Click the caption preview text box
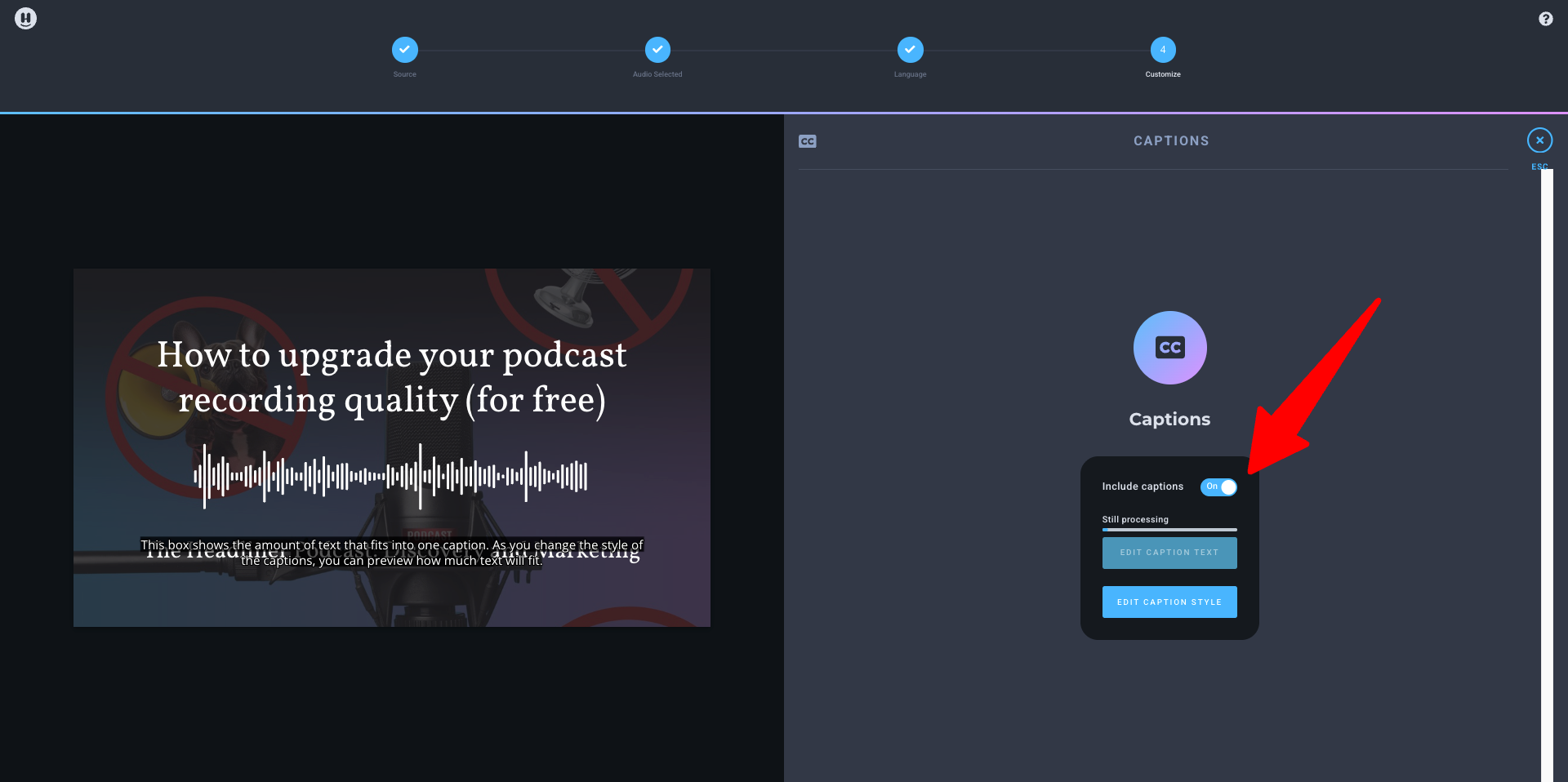 pos(392,553)
